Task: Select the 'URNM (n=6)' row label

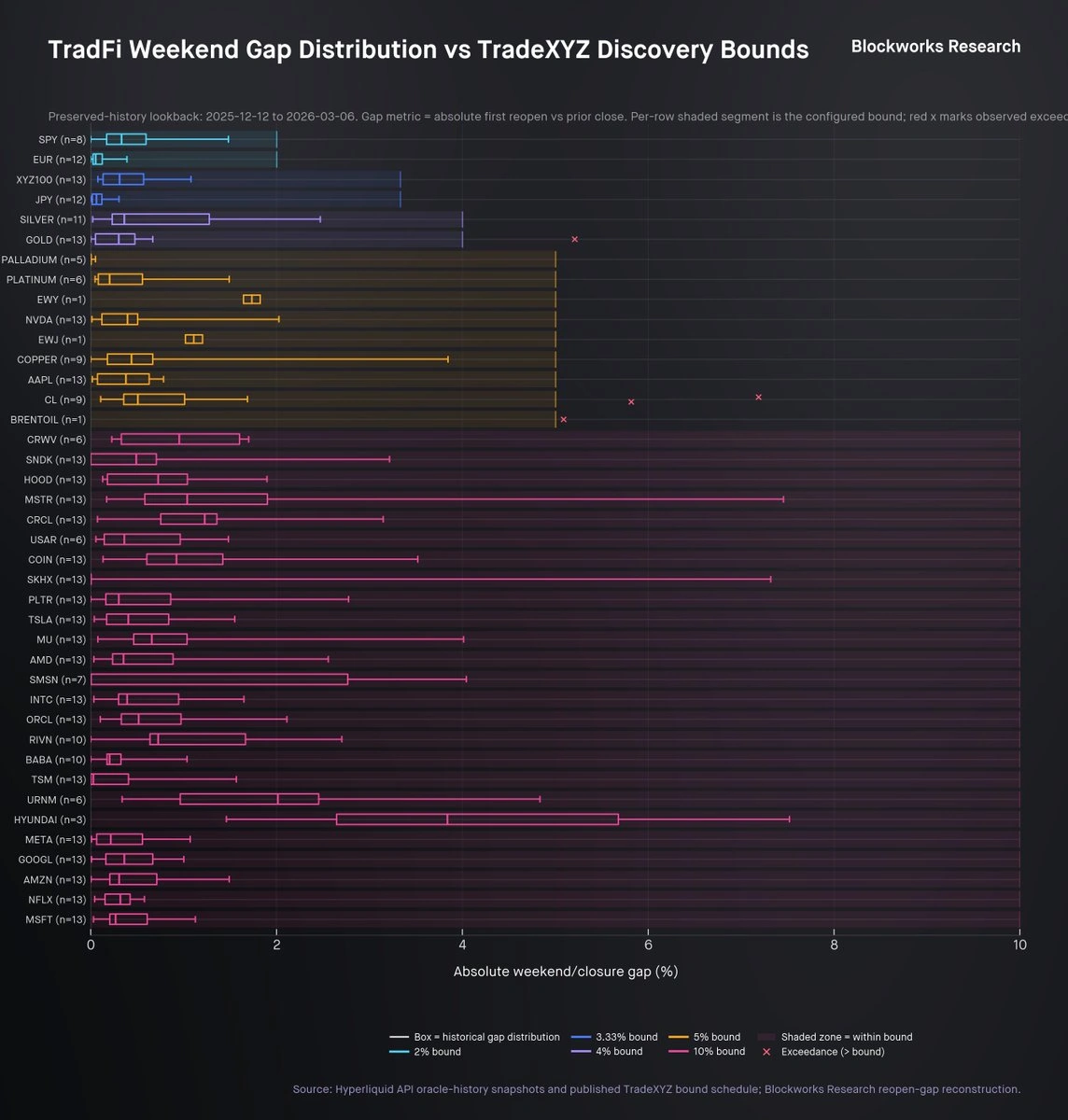Action: point(57,800)
